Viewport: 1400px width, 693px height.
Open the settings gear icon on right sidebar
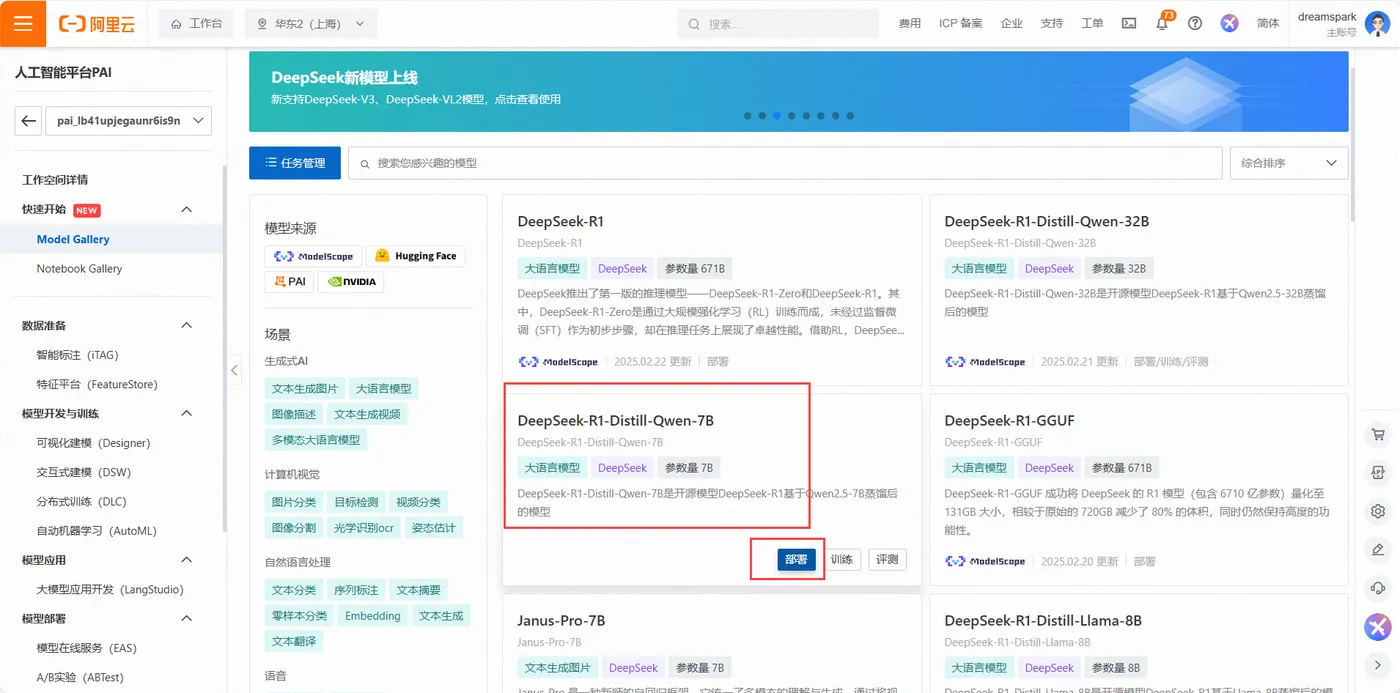tap(1378, 511)
